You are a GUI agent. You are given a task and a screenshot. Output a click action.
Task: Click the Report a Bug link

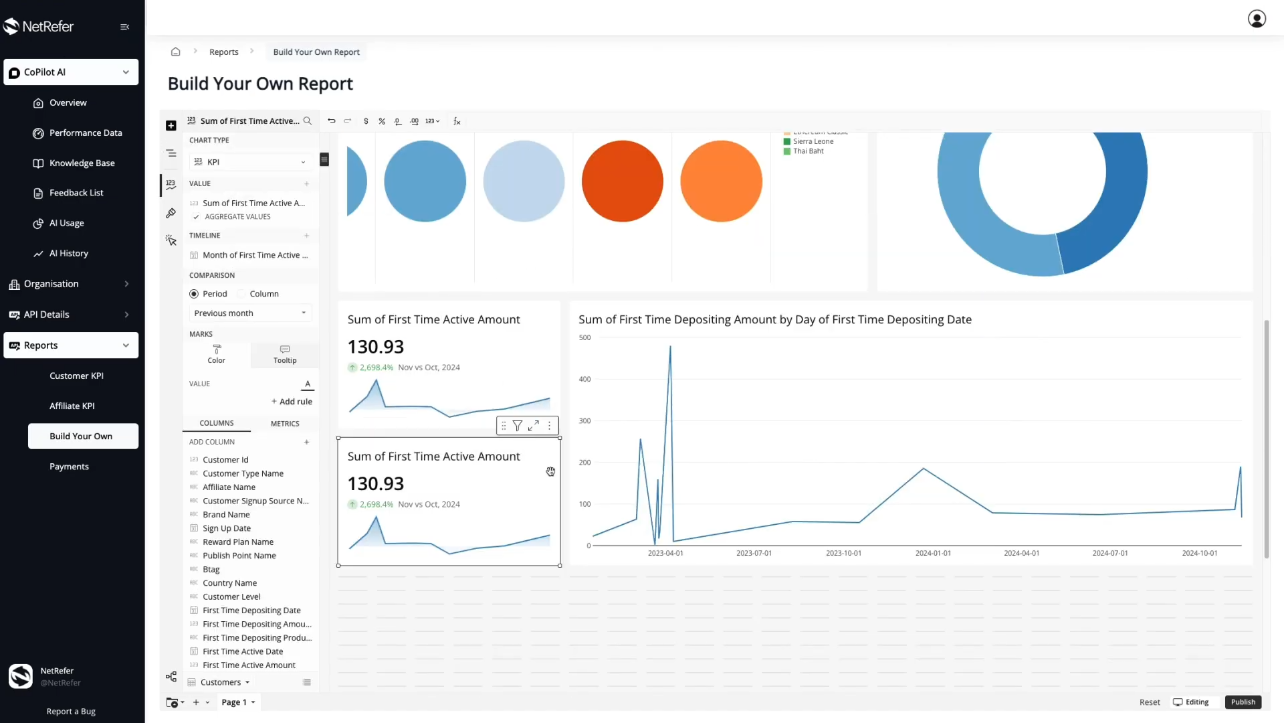pos(72,712)
